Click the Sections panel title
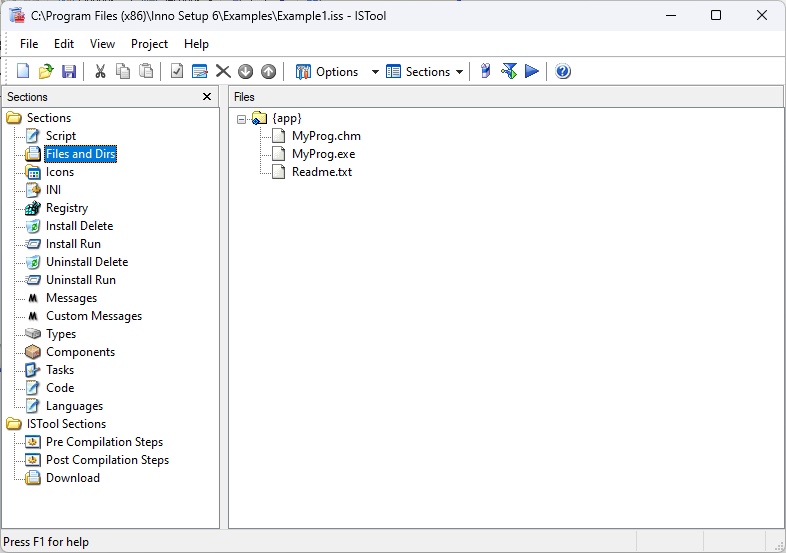This screenshot has width=786, height=553. (x=27, y=97)
